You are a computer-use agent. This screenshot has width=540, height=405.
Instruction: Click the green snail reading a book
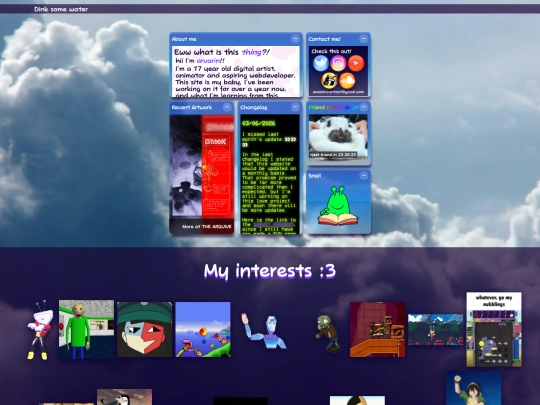pos(338,206)
